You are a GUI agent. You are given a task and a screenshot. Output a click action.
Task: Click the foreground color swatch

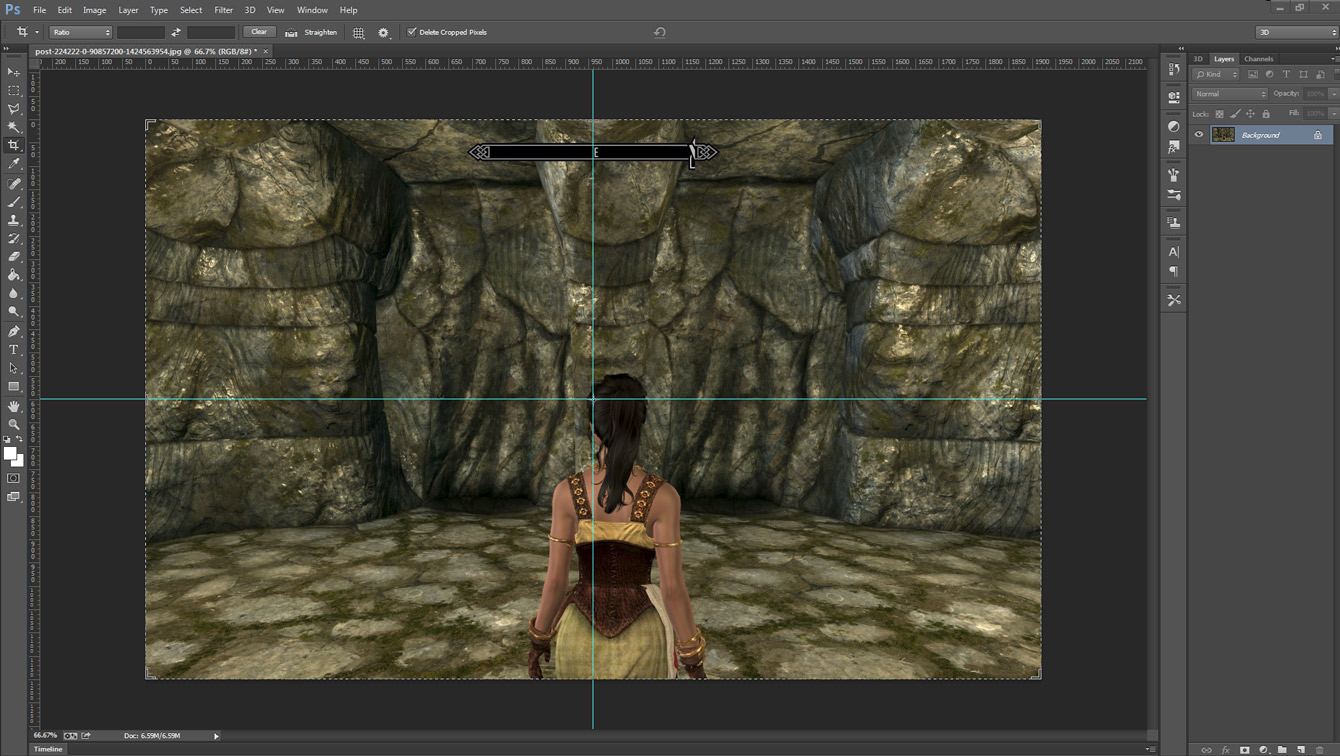pos(10,453)
